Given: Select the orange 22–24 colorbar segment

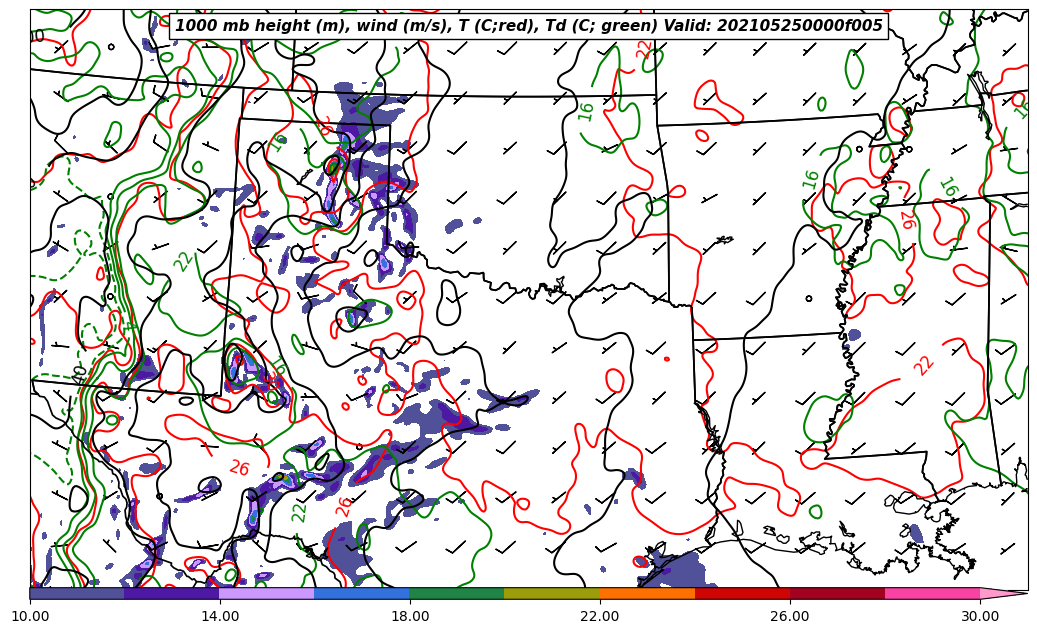Looking at the screenshot, I should [647, 593].
